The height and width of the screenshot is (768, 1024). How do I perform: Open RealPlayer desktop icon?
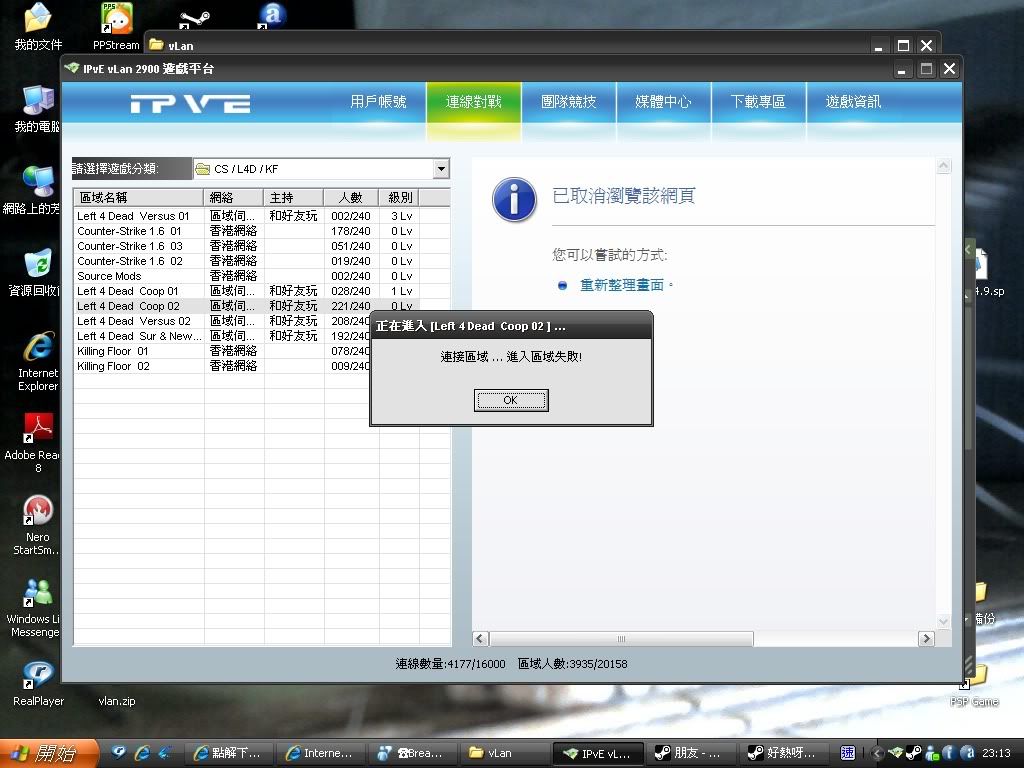coord(38,675)
